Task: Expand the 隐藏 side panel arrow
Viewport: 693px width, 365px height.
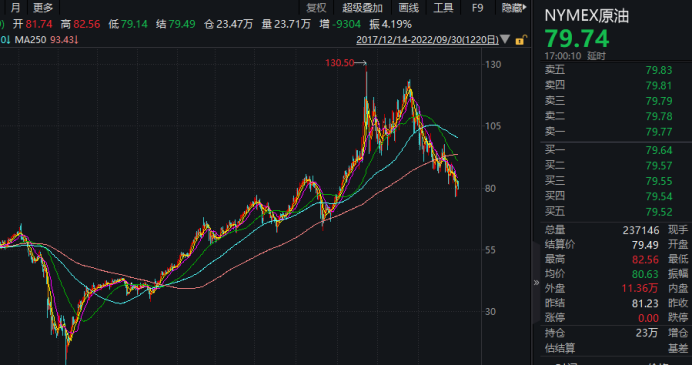Action: (x=514, y=8)
